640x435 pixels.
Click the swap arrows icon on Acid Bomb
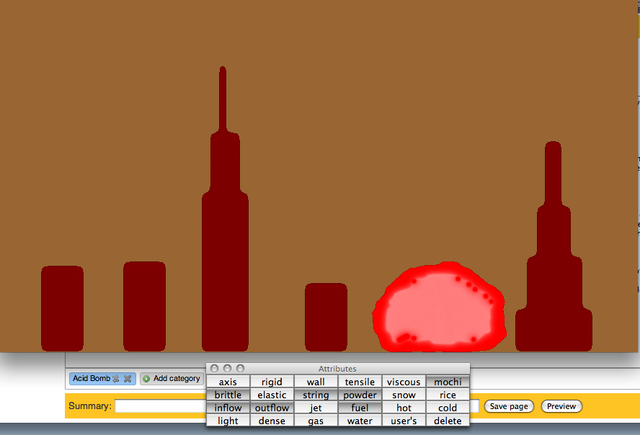tap(116, 379)
